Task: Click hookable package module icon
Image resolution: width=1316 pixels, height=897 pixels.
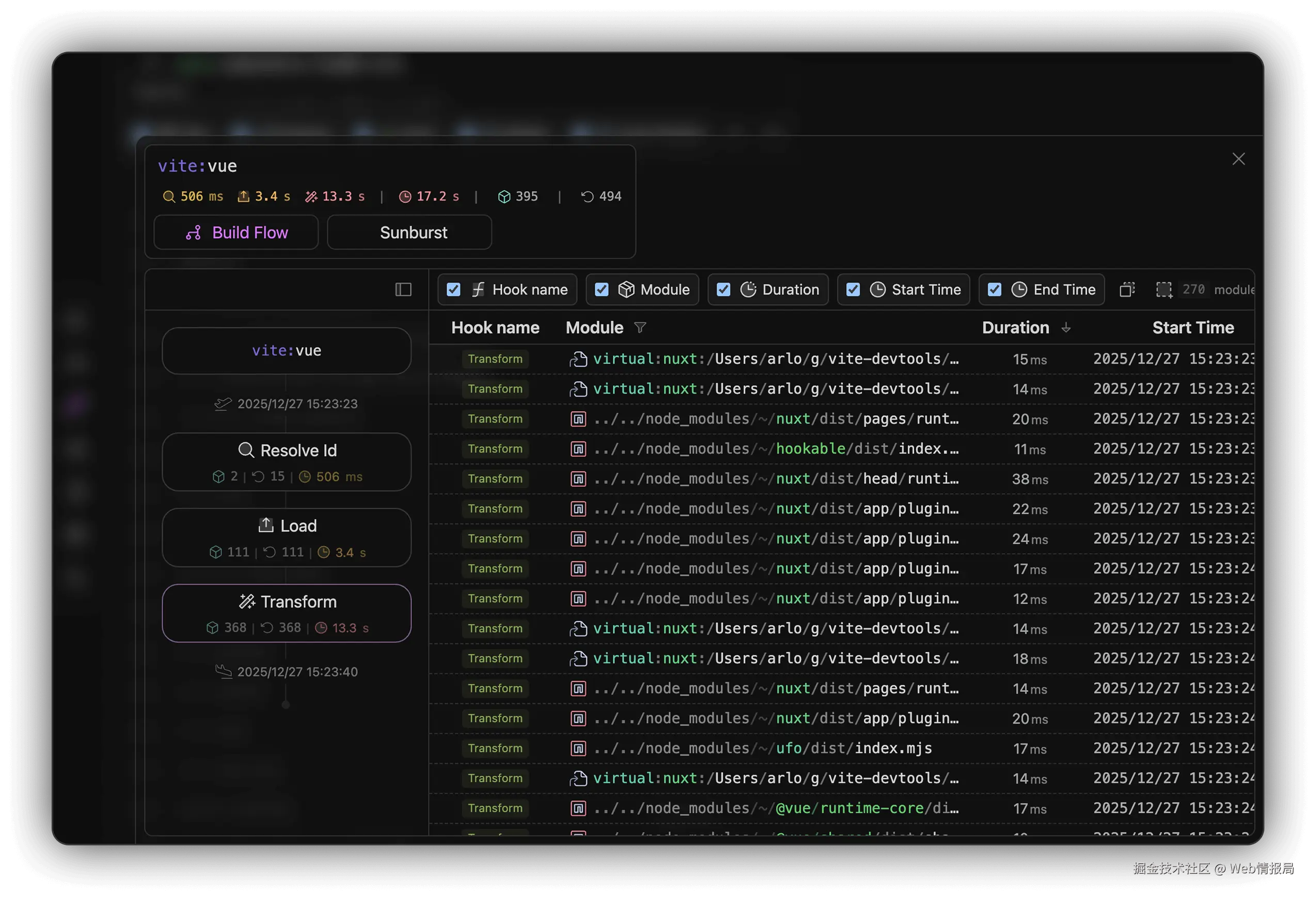Action: click(578, 449)
